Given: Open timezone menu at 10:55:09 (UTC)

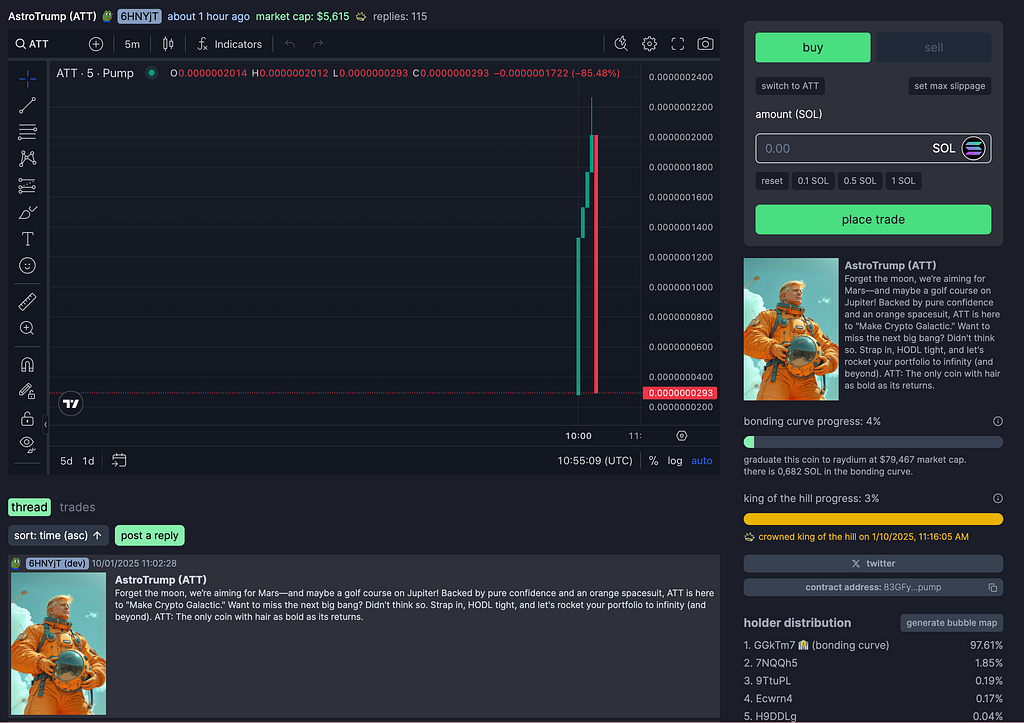Looking at the screenshot, I should [594, 460].
